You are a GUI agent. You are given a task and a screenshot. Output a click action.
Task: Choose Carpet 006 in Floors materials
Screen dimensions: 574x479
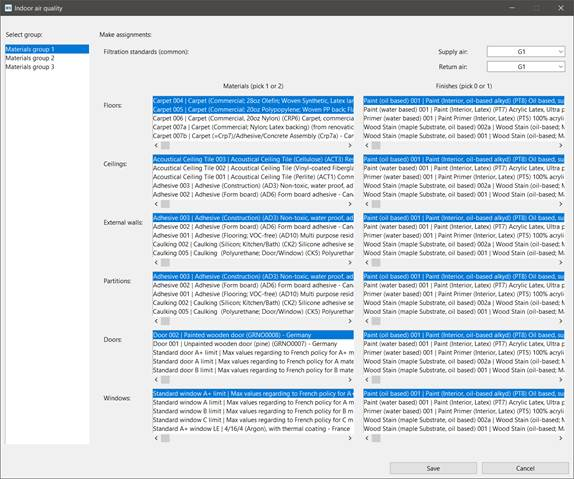tap(253, 118)
